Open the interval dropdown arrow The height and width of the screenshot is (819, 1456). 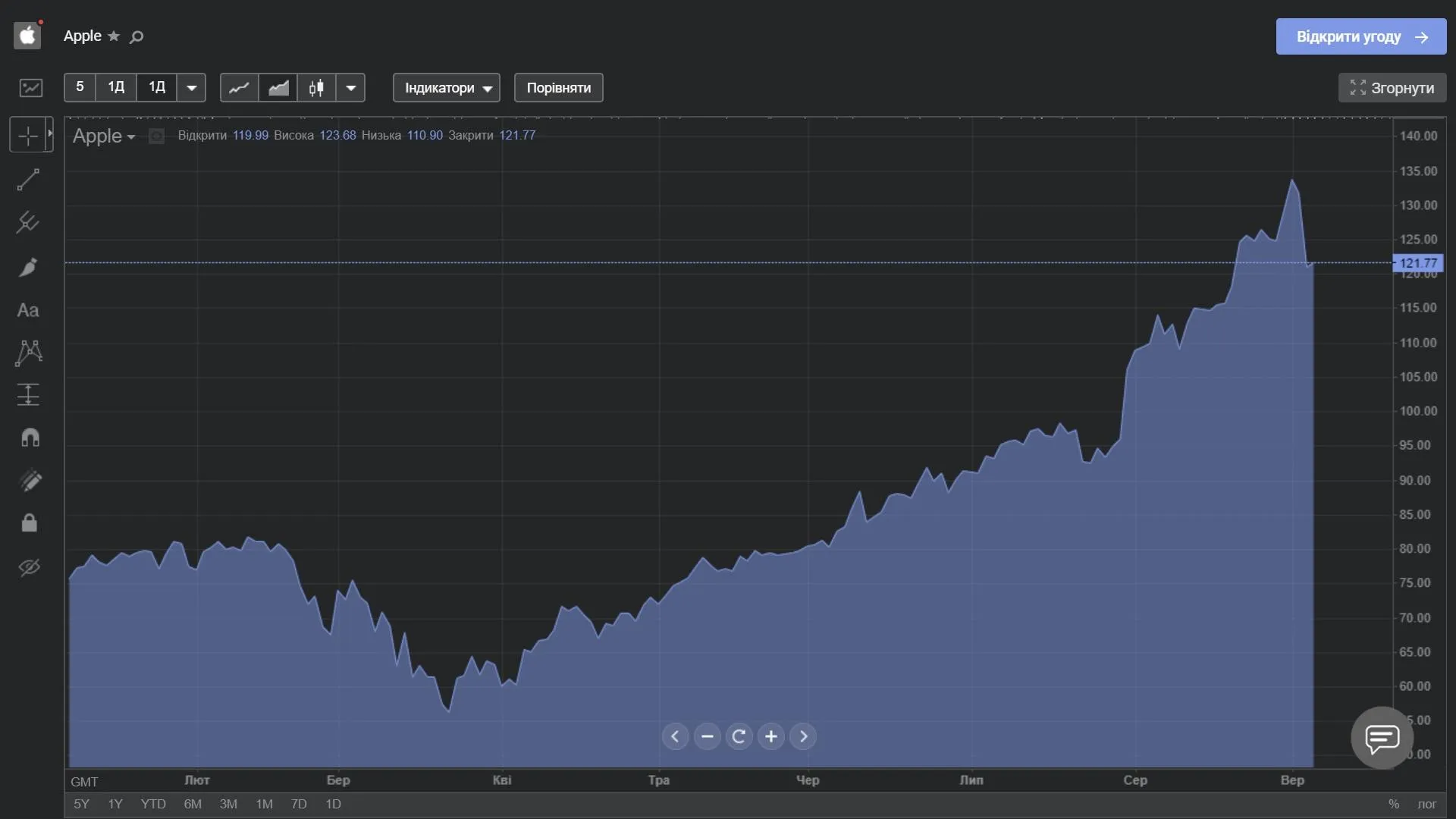(x=191, y=87)
